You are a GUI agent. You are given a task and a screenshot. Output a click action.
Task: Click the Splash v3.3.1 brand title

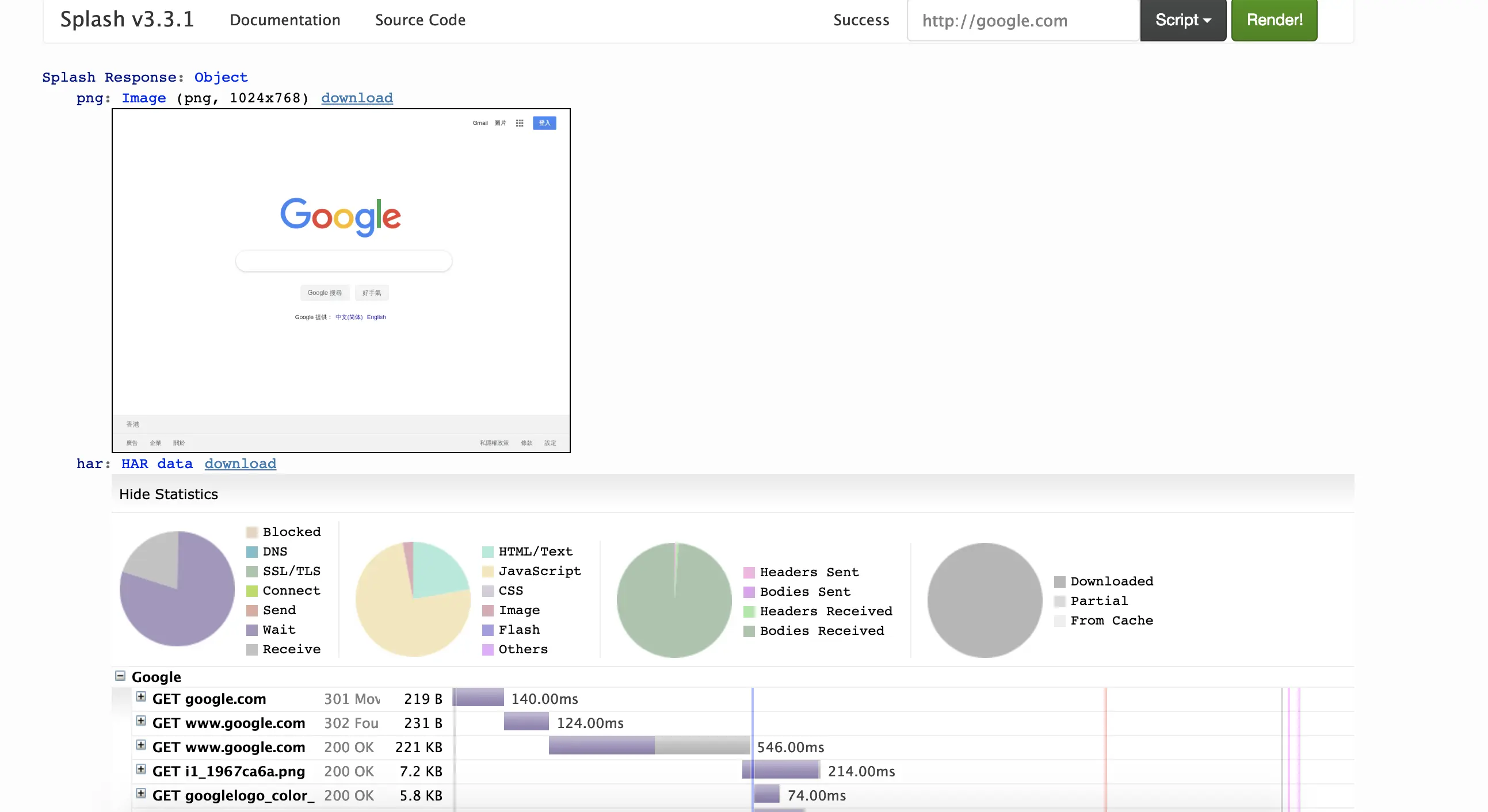tap(127, 20)
